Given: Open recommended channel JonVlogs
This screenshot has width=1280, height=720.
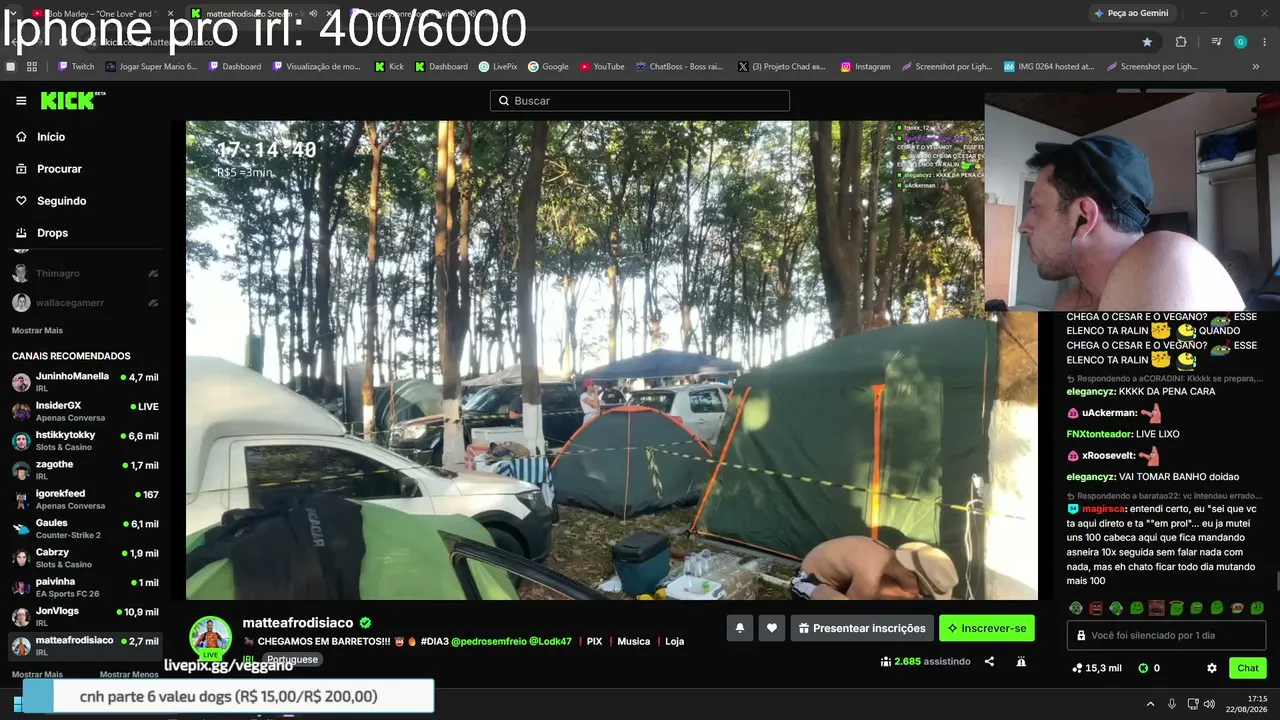Looking at the screenshot, I should click(85, 616).
